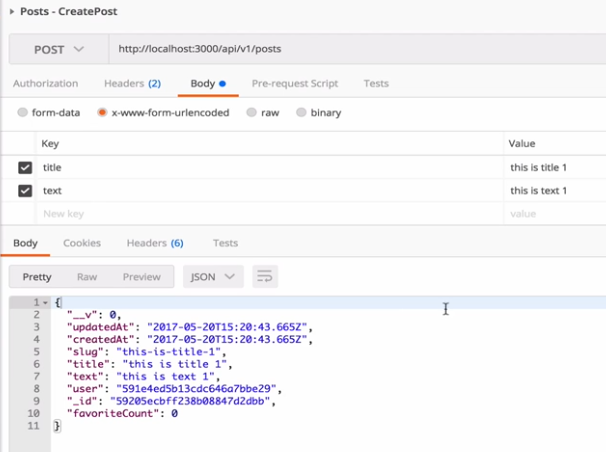Go to the response Cookies tab
The height and width of the screenshot is (452, 606).
pos(82,243)
